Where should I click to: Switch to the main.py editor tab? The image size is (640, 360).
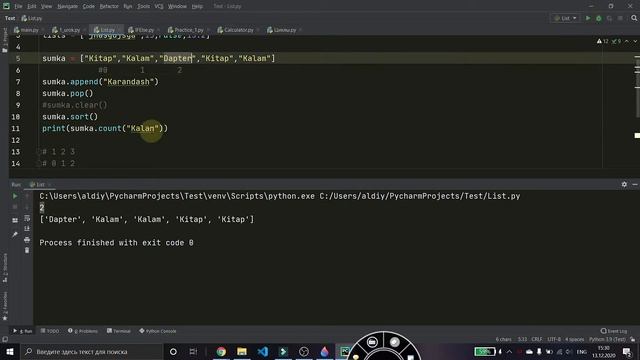(x=27, y=30)
